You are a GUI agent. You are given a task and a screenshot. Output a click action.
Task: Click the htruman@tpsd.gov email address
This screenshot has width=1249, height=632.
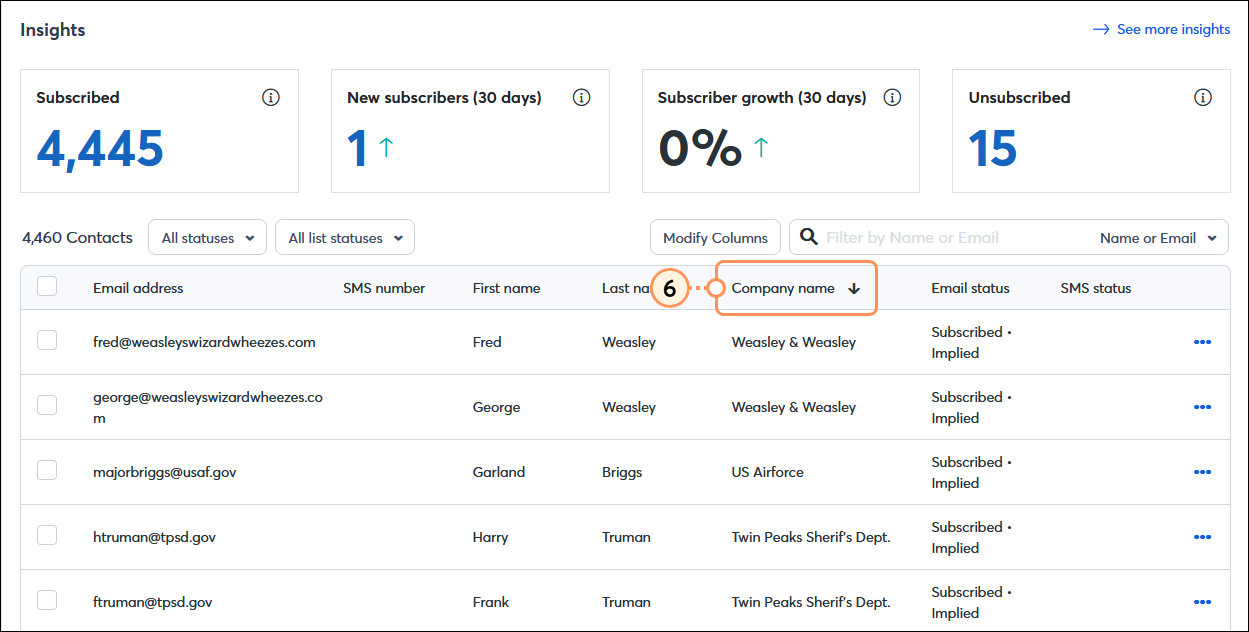(154, 537)
